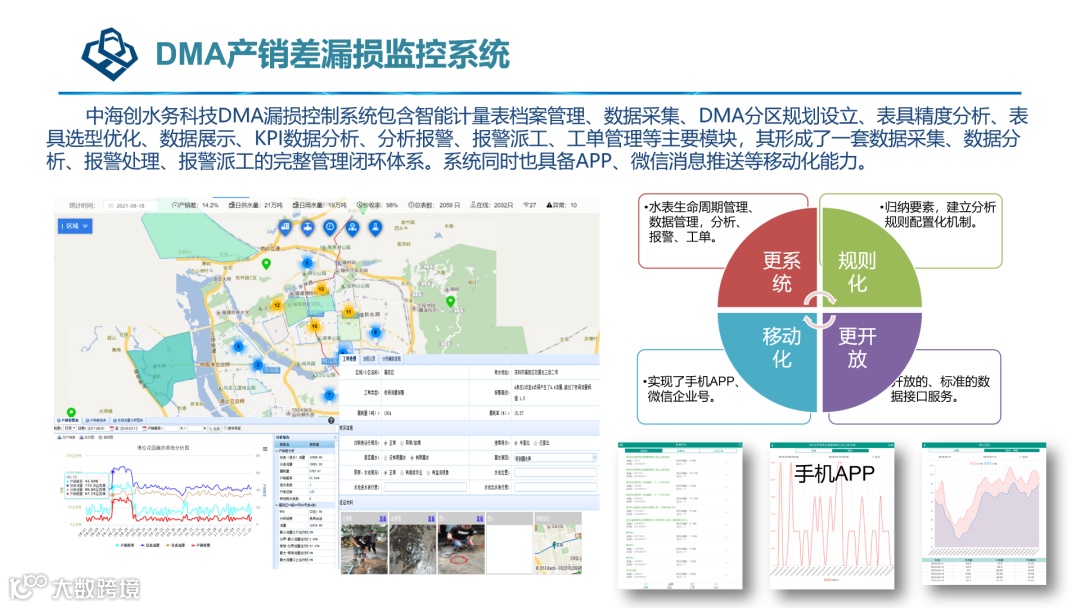Click the back arrow in 手机APP screen
1080x608 pixels.
[773, 445]
